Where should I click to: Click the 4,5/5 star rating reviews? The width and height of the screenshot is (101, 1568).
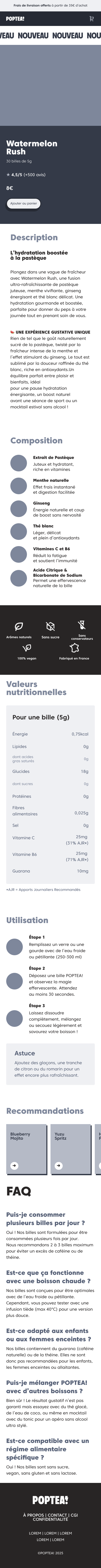pyautogui.click(x=26, y=175)
